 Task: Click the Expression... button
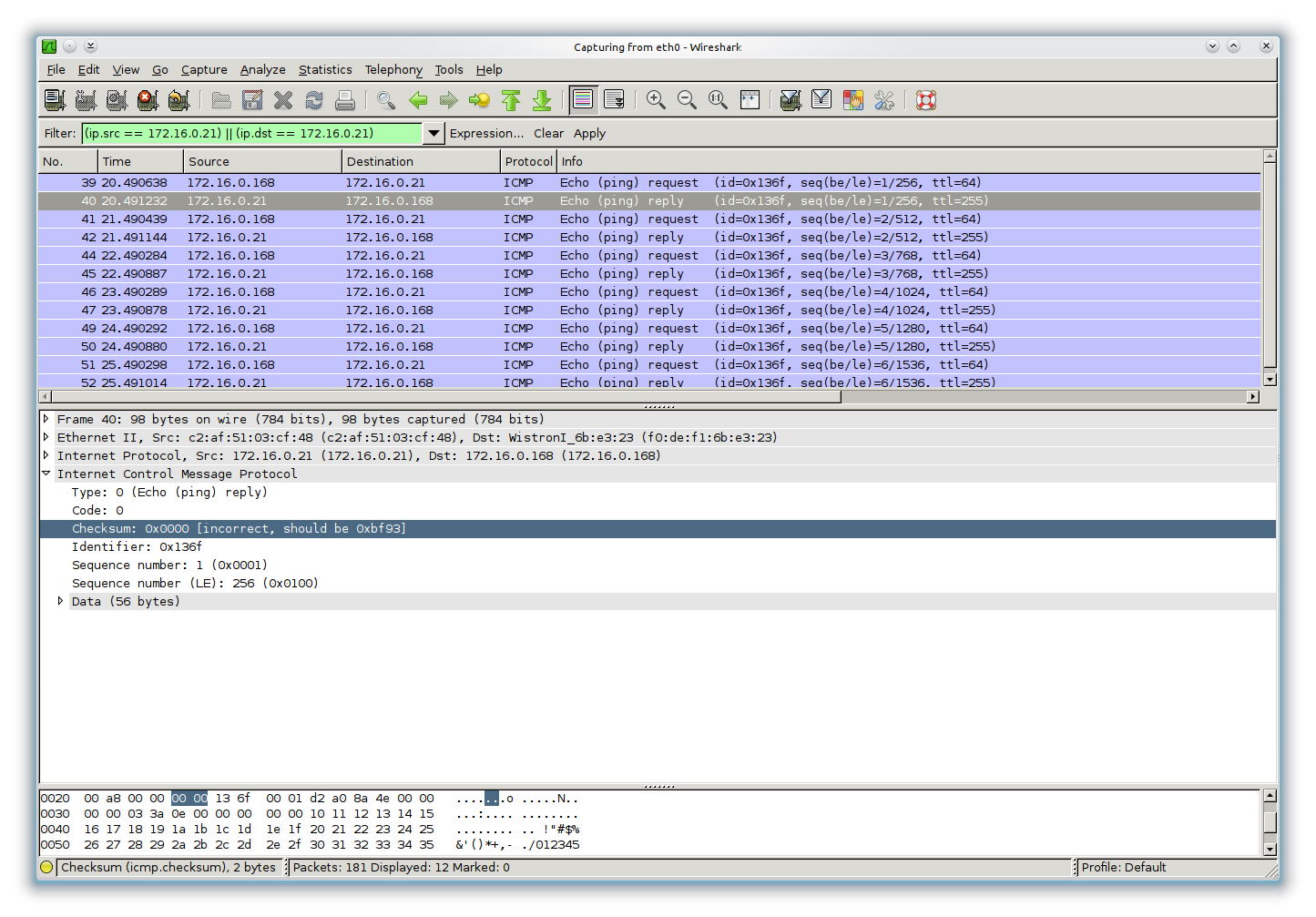(486, 133)
